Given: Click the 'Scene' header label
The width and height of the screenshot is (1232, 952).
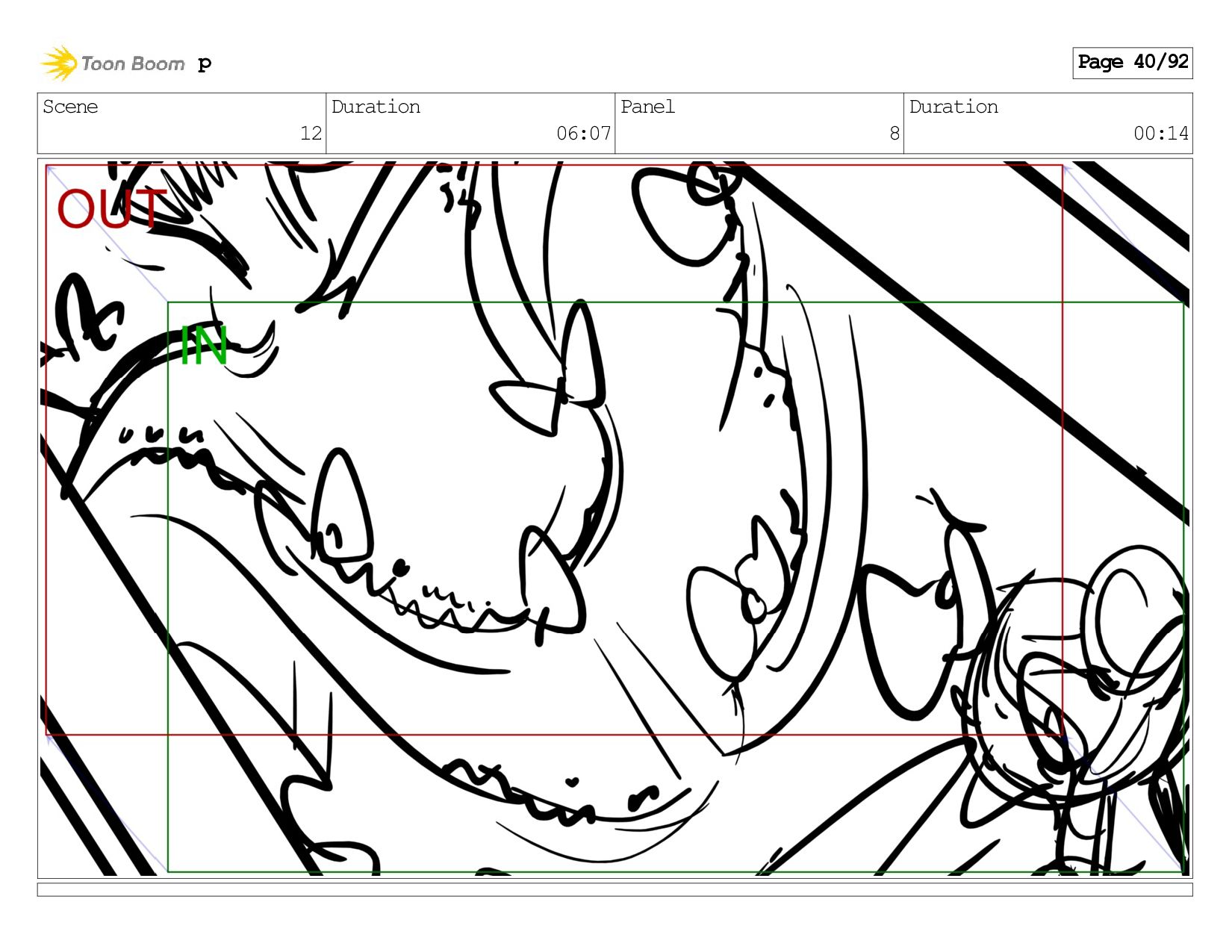Looking at the screenshot, I should [x=70, y=107].
